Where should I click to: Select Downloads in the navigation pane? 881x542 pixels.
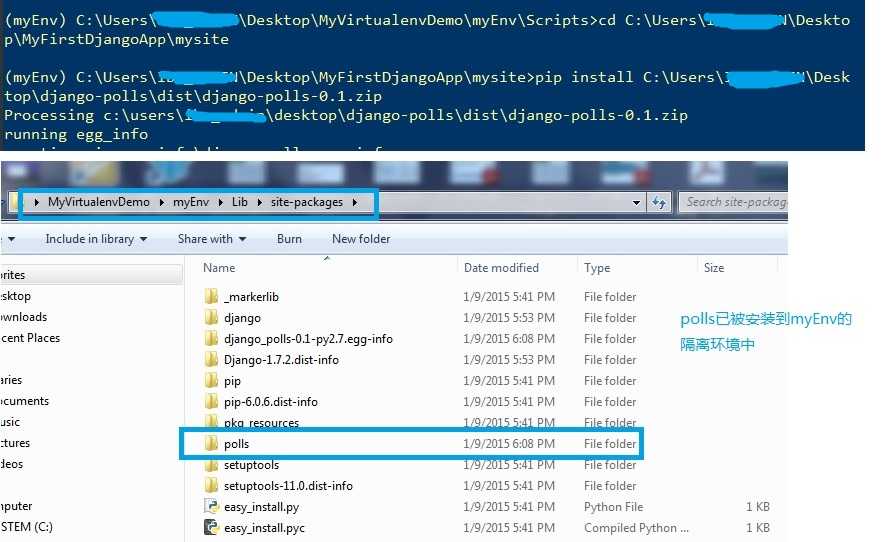click(x=24, y=317)
